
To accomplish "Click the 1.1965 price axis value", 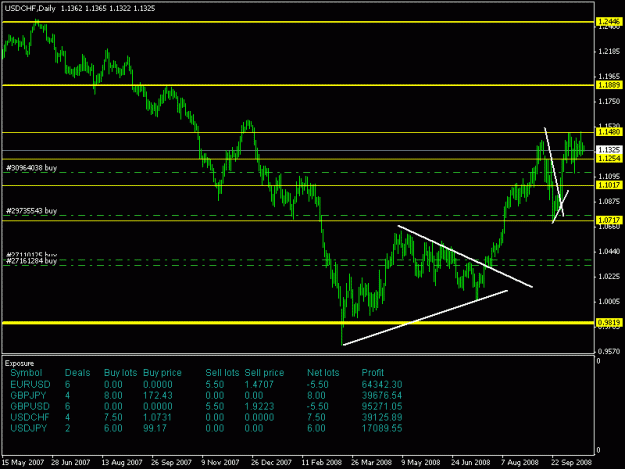I will pos(609,76).
